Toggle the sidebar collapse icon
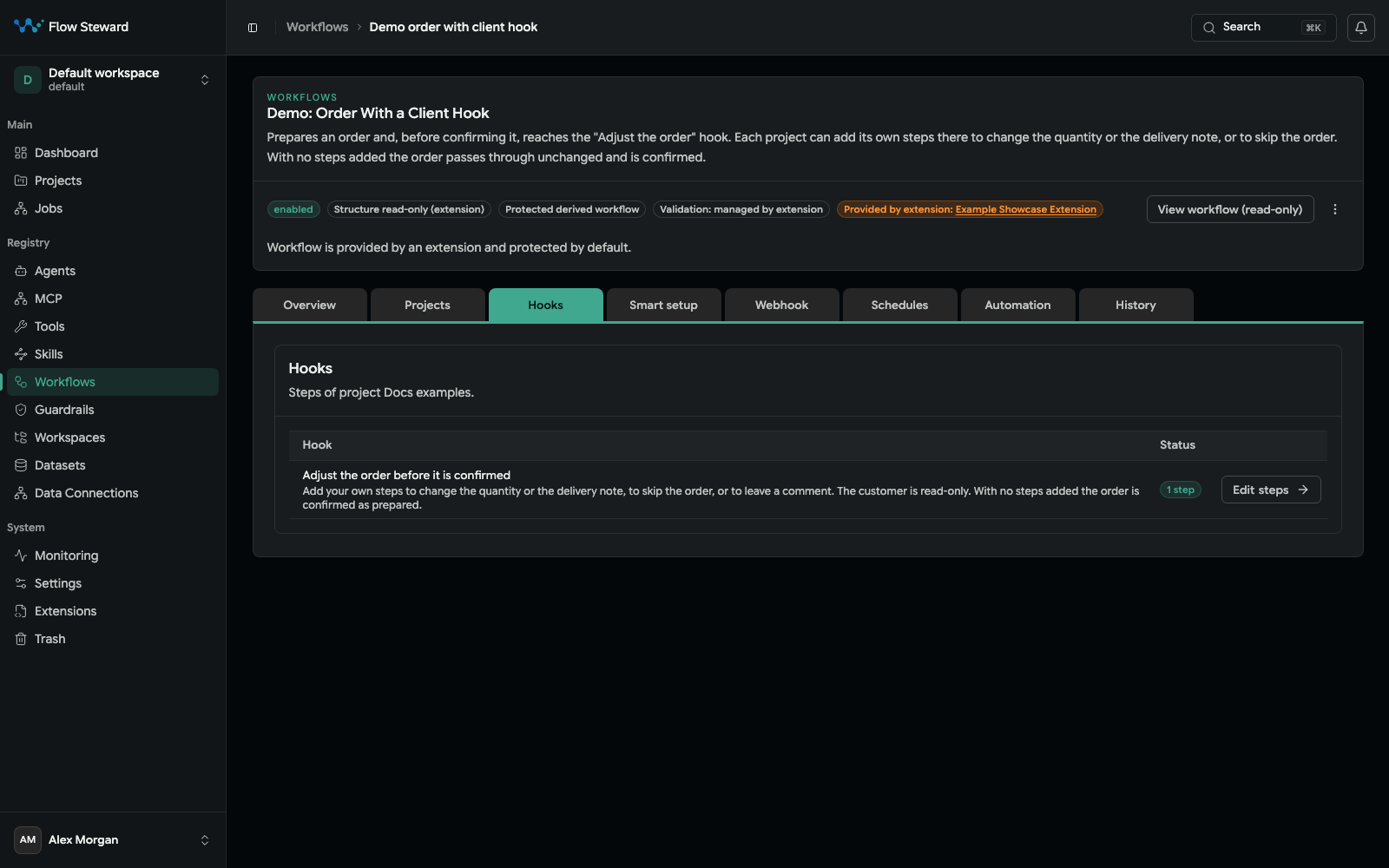Viewport: 1389px width, 868px height. 253,27
